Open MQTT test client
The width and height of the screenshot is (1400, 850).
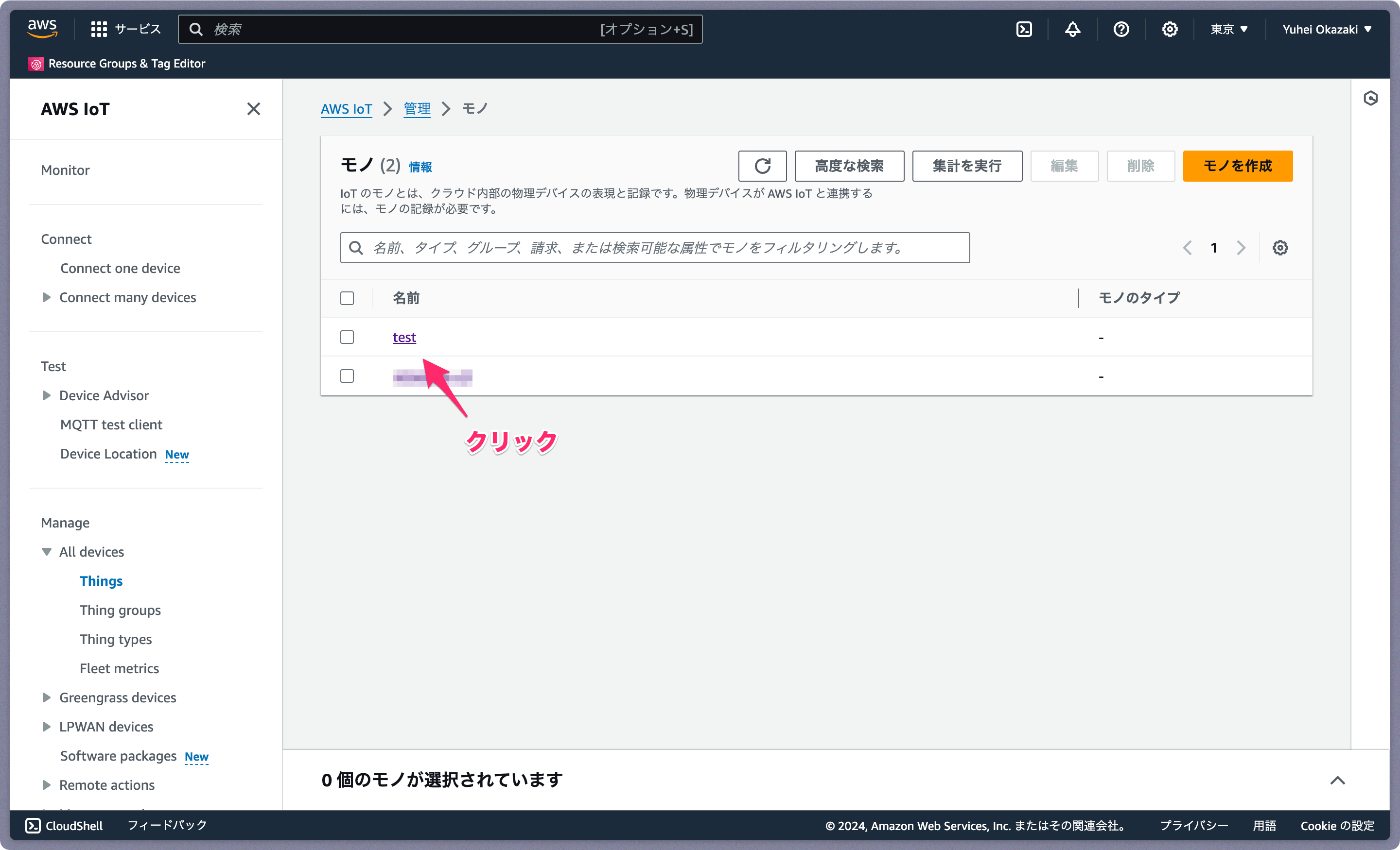point(111,424)
